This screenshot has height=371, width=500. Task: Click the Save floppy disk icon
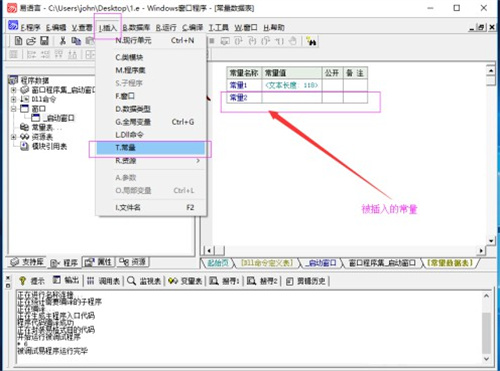[x=44, y=41]
